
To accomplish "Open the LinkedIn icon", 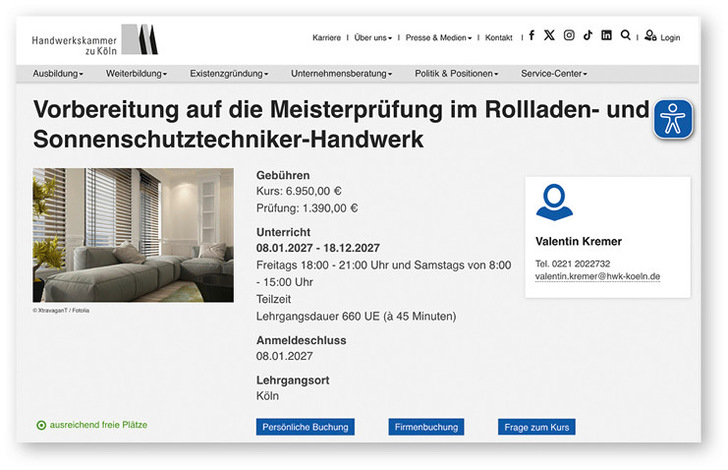I will pyautogui.click(x=606, y=35).
